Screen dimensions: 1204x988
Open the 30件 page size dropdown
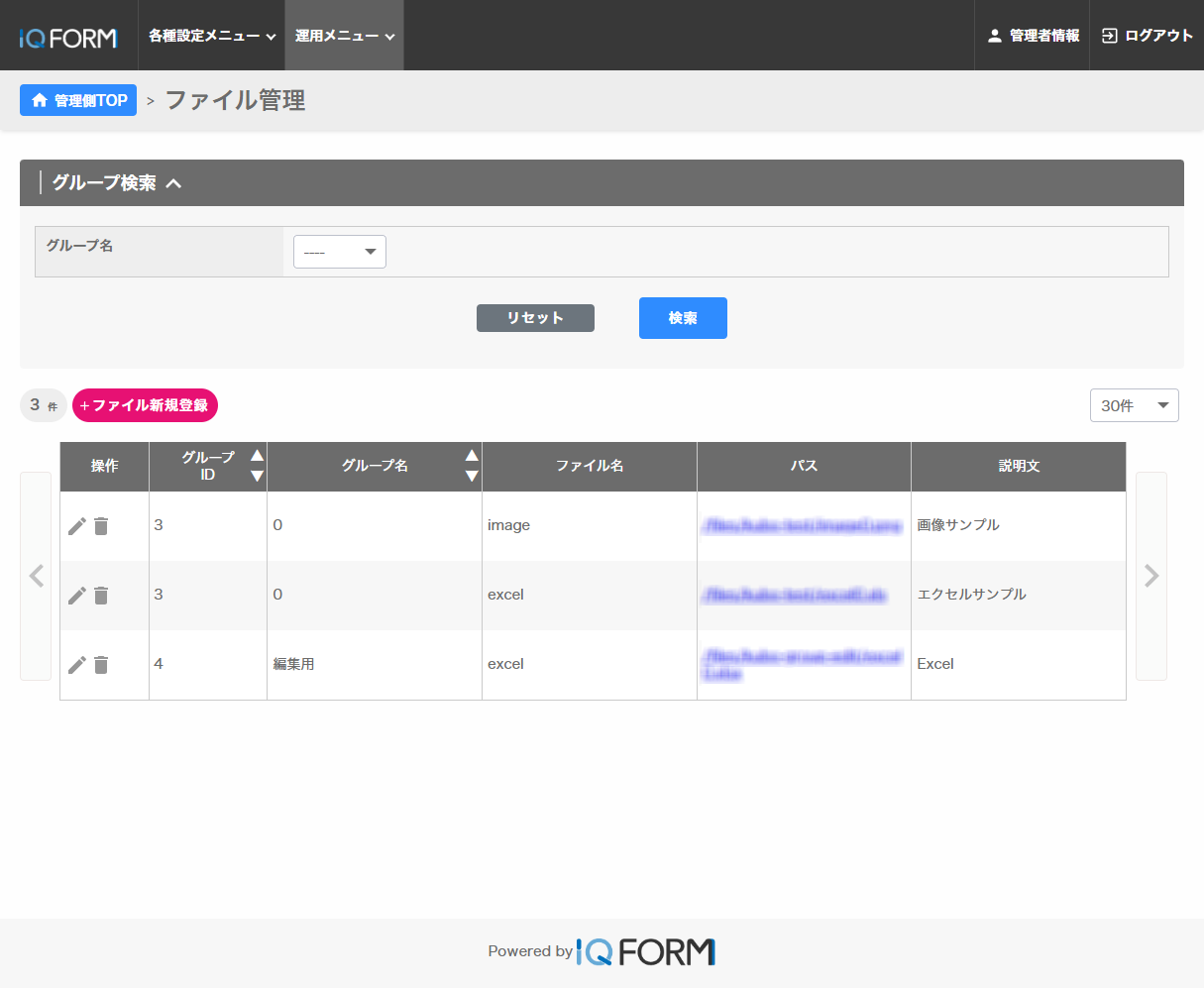tap(1134, 405)
